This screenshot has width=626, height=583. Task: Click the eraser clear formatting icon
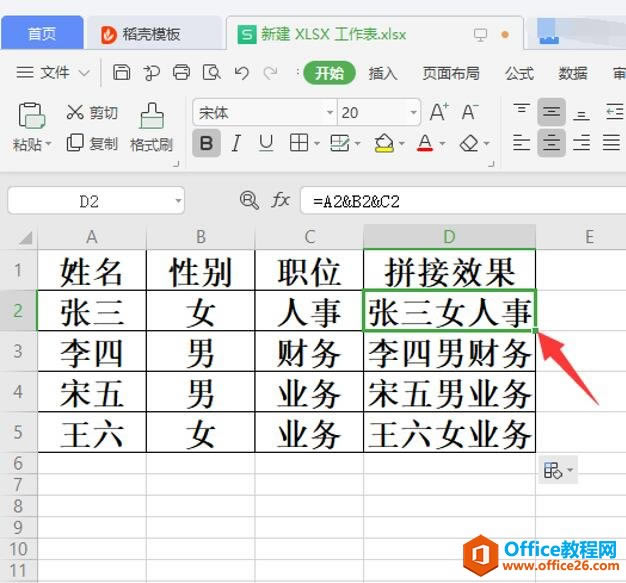(469, 143)
